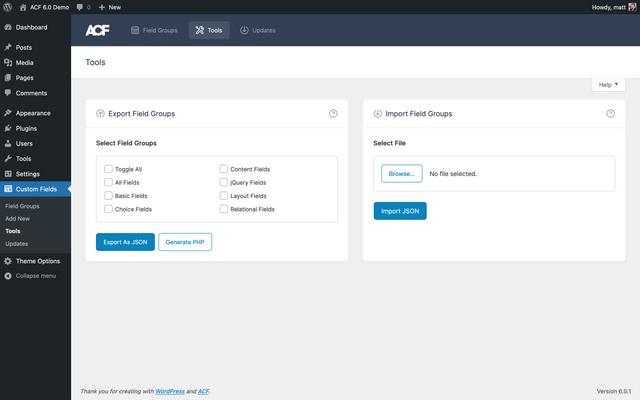640x400 pixels.
Task: Open Add New in Custom Fields submenu
Action: 18,219
